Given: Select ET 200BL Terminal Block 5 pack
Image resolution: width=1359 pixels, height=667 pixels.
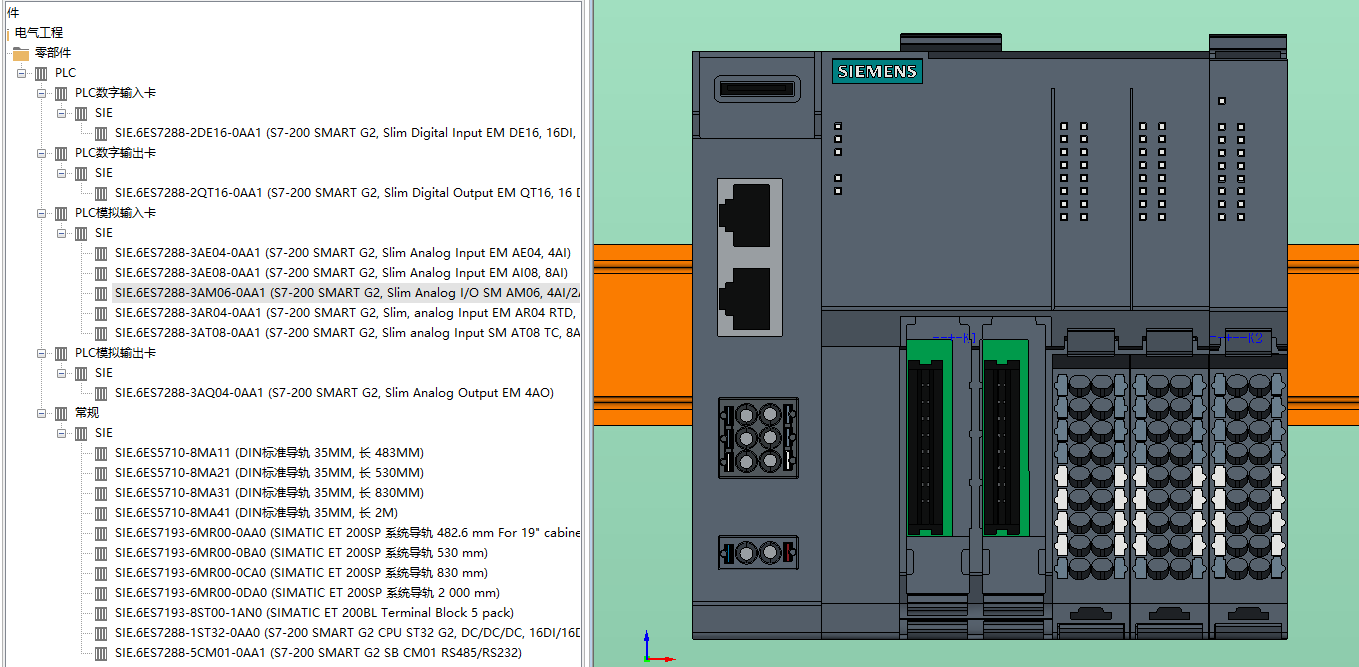Looking at the screenshot, I should pyautogui.click(x=314, y=613).
